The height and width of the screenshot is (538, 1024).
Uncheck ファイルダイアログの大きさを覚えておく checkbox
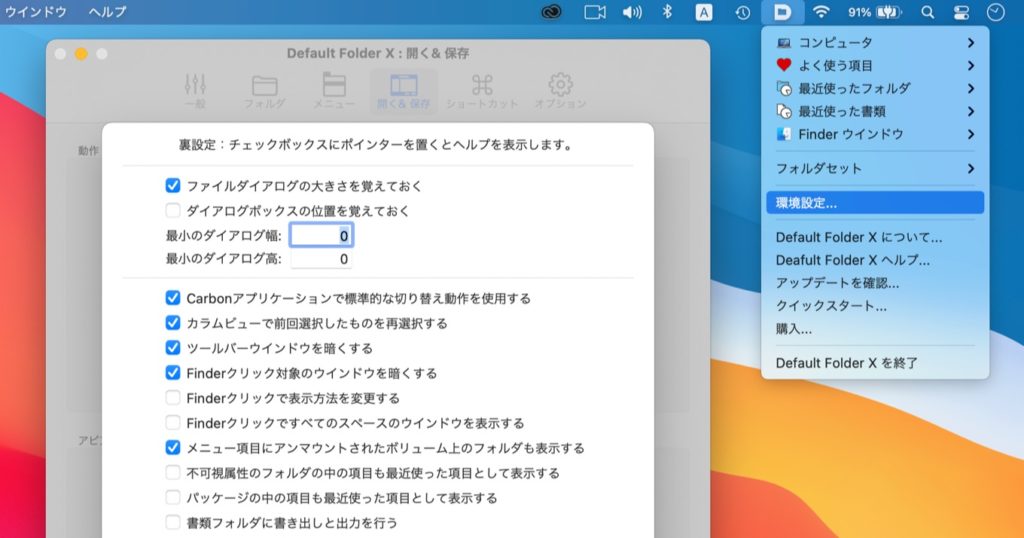[173, 186]
